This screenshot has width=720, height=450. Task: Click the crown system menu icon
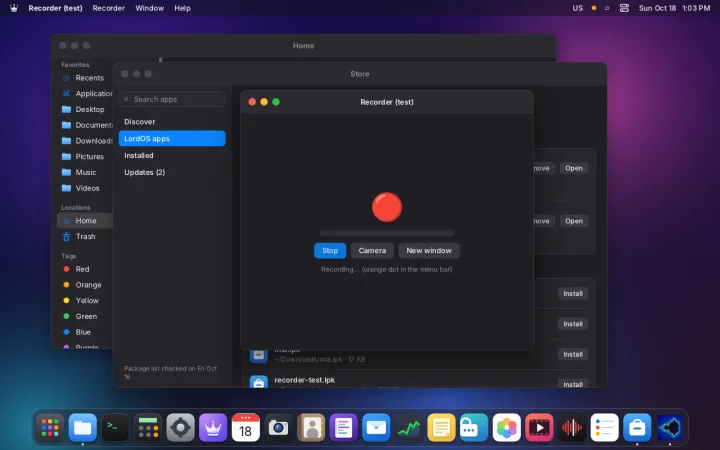click(x=14, y=8)
